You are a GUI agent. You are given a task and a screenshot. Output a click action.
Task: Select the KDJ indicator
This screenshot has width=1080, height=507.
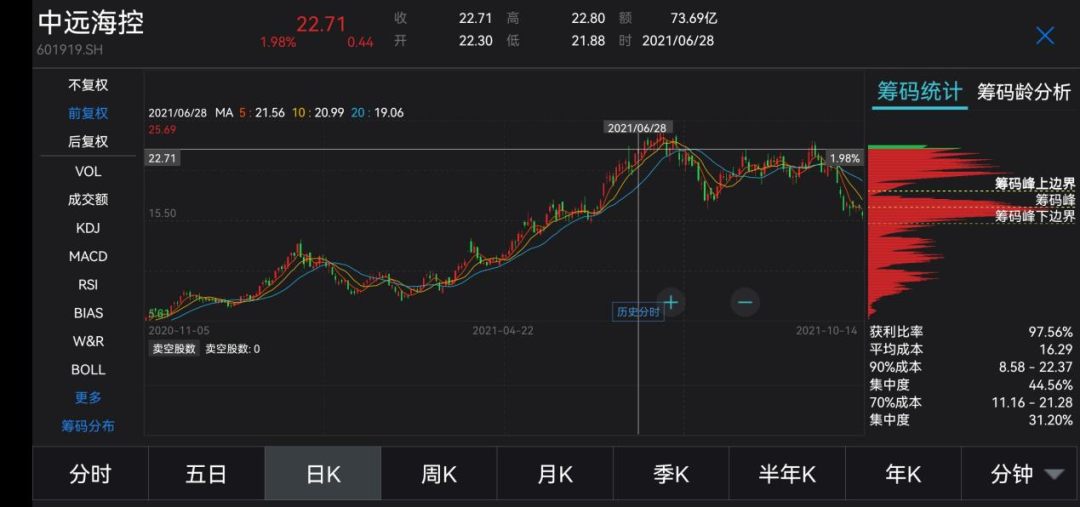point(88,228)
